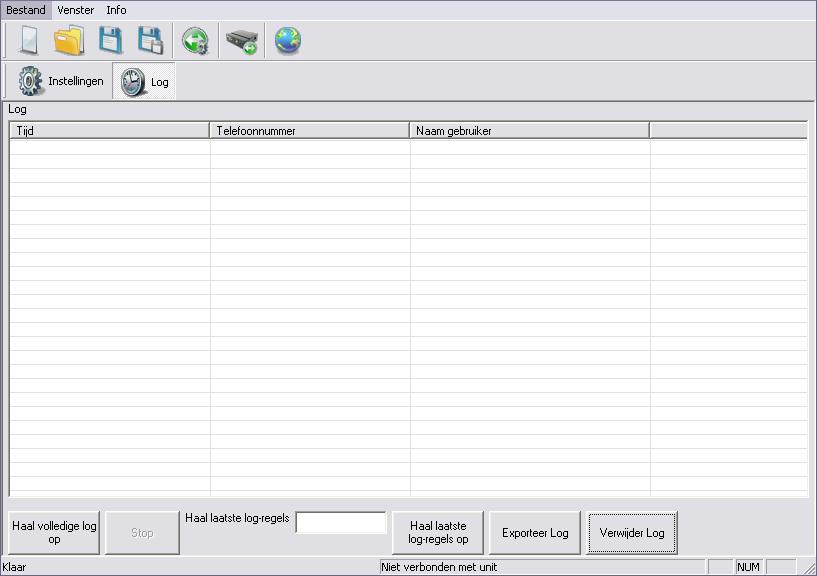Image resolution: width=817 pixels, height=576 pixels.
Task: Click the green arrow with gear icon
Action: pos(195,41)
